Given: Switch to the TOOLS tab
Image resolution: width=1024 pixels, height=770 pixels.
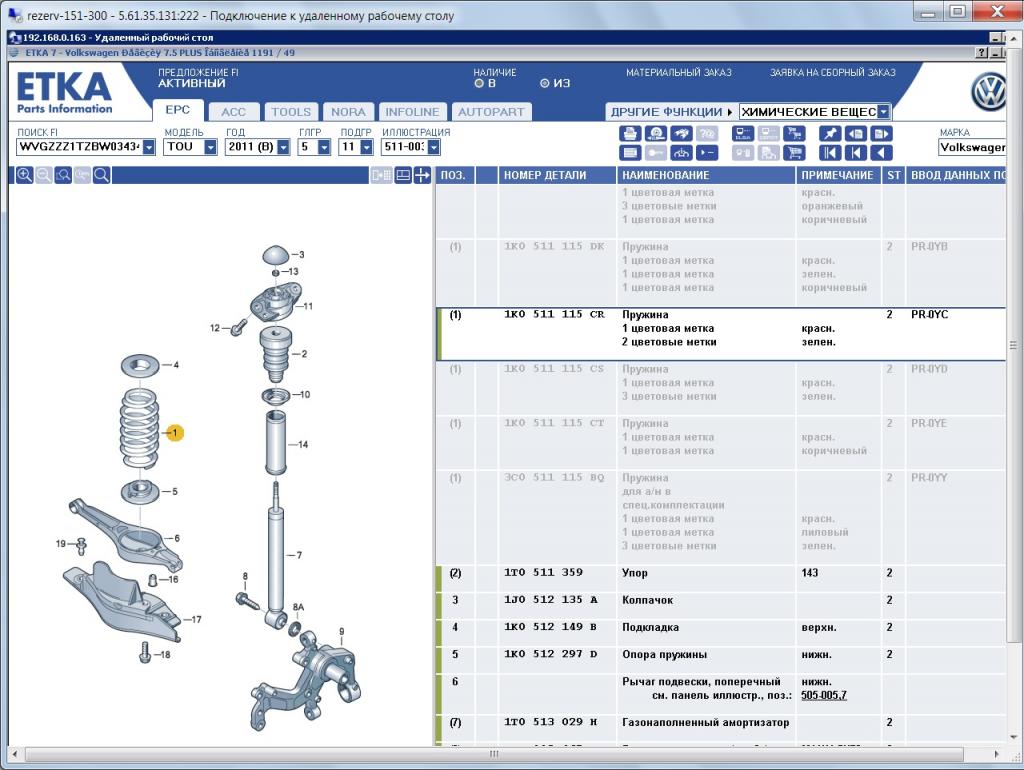Looking at the screenshot, I should (291, 112).
